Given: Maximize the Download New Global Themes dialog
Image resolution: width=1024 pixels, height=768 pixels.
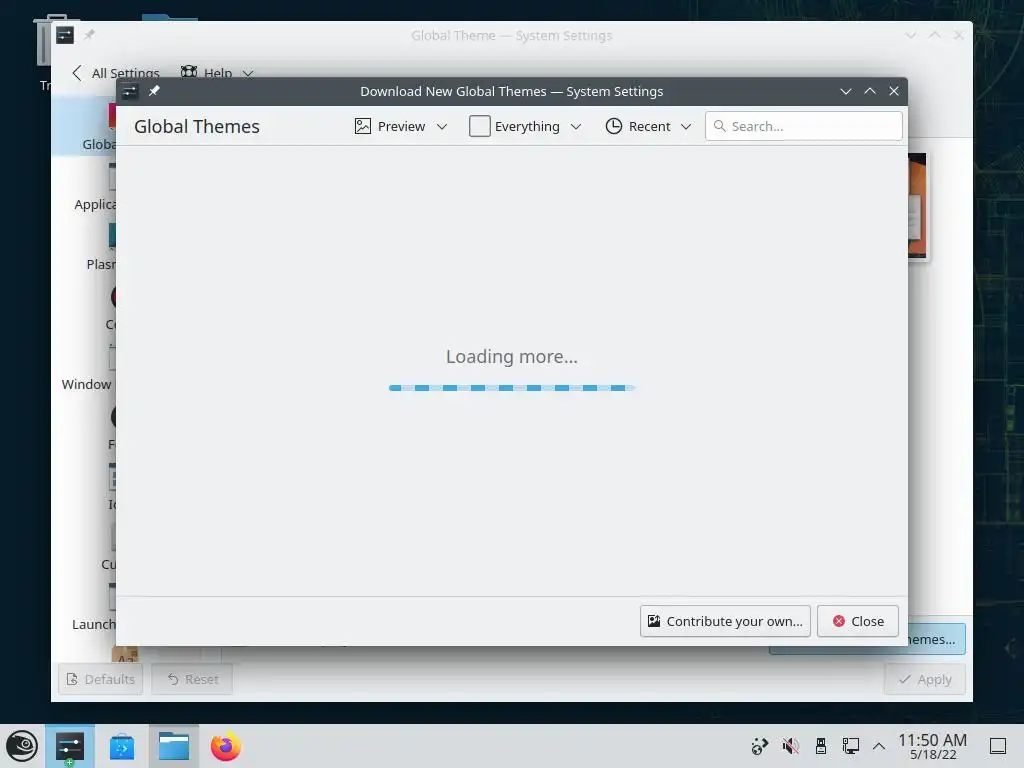Looking at the screenshot, I should 870,91.
